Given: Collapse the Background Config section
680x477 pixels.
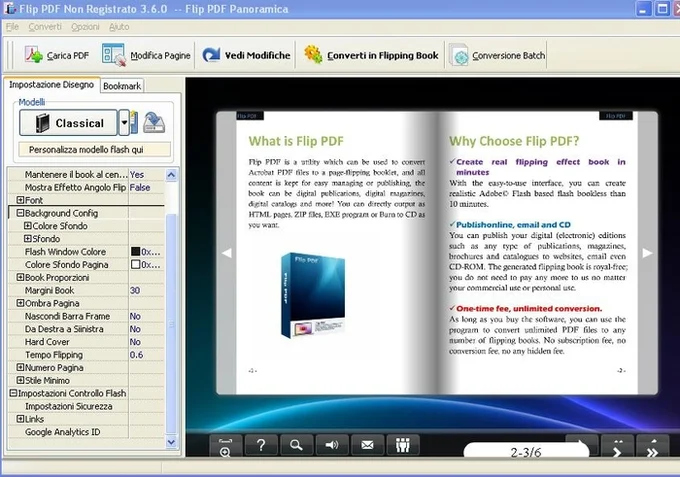Looking at the screenshot, I should click(x=20, y=213).
